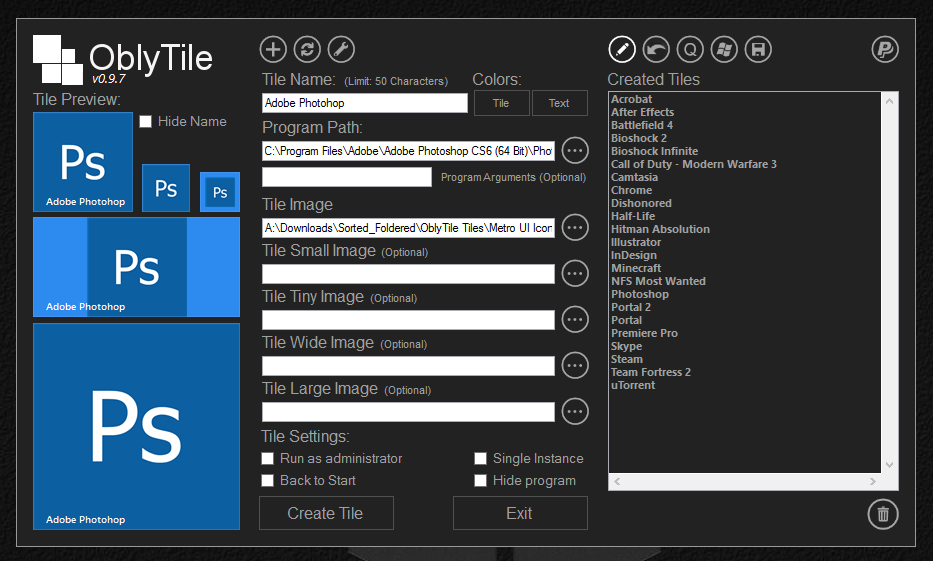Select Bioshock 2 in the list
The height and width of the screenshot is (561, 933).
(x=638, y=138)
